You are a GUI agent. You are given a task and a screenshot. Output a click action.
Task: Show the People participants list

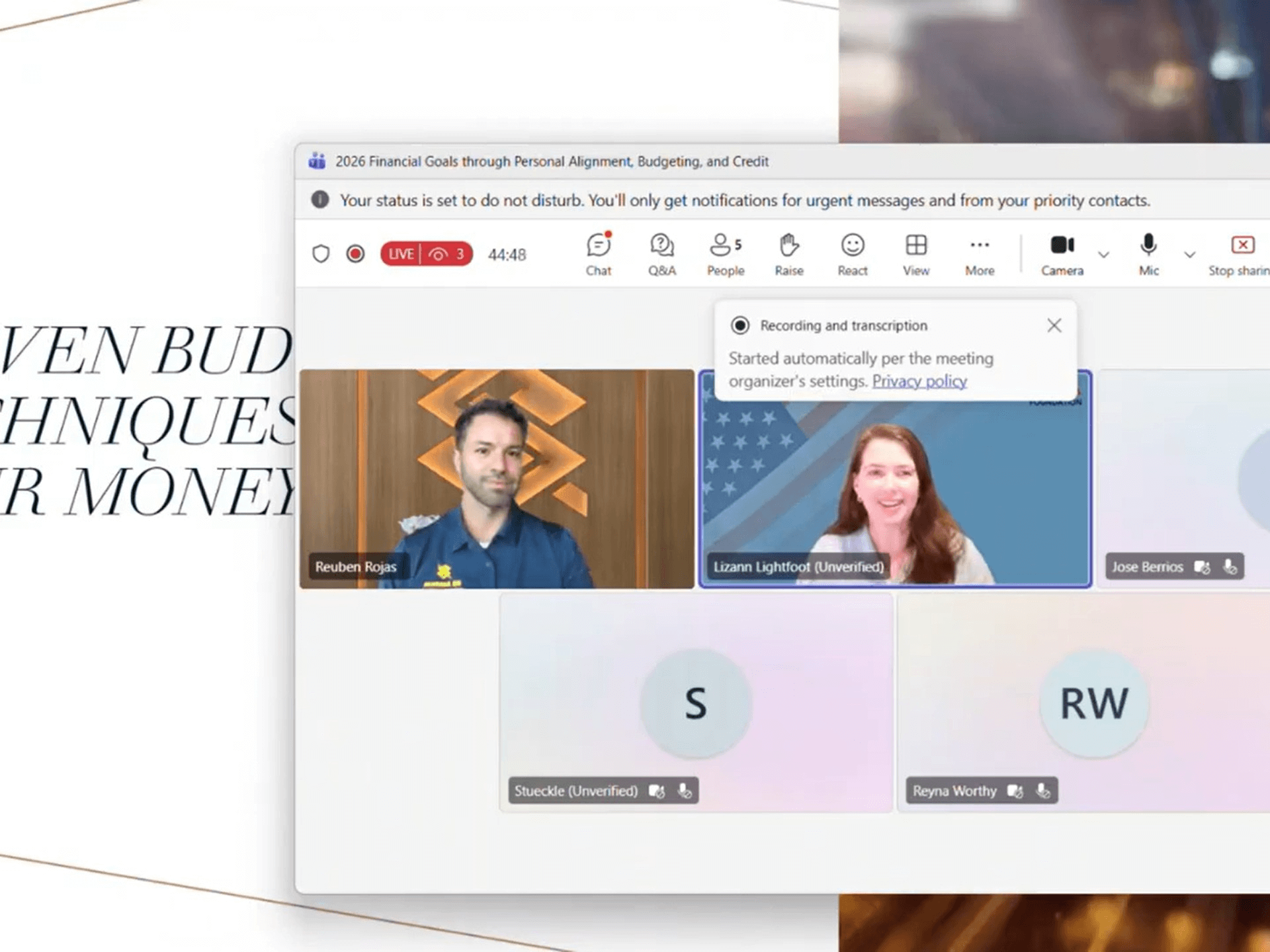725,254
